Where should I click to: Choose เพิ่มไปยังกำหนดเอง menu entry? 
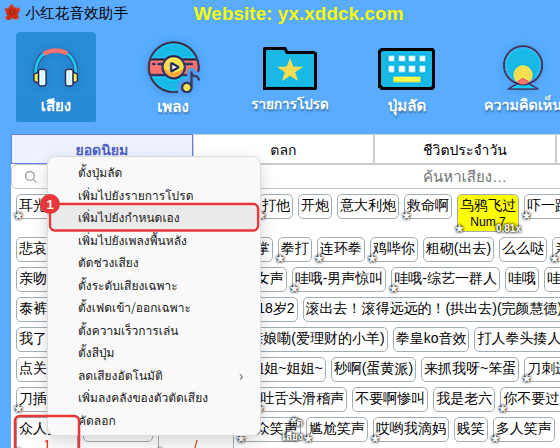[x=154, y=218]
